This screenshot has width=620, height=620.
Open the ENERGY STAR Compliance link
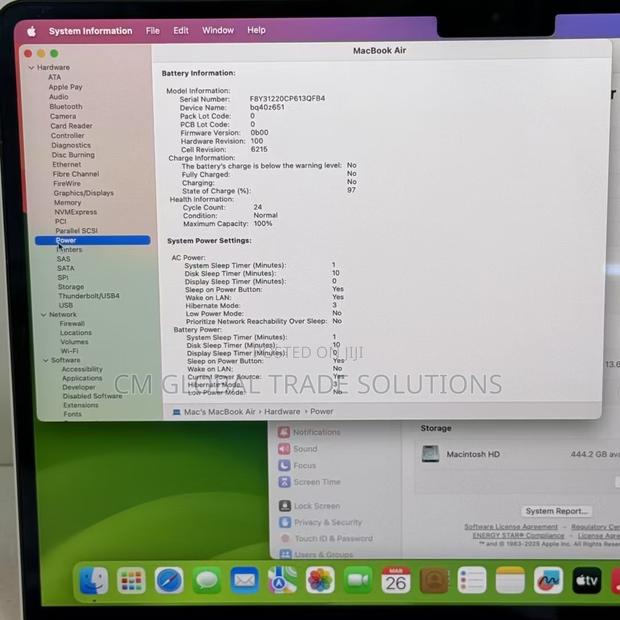point(518,535)
